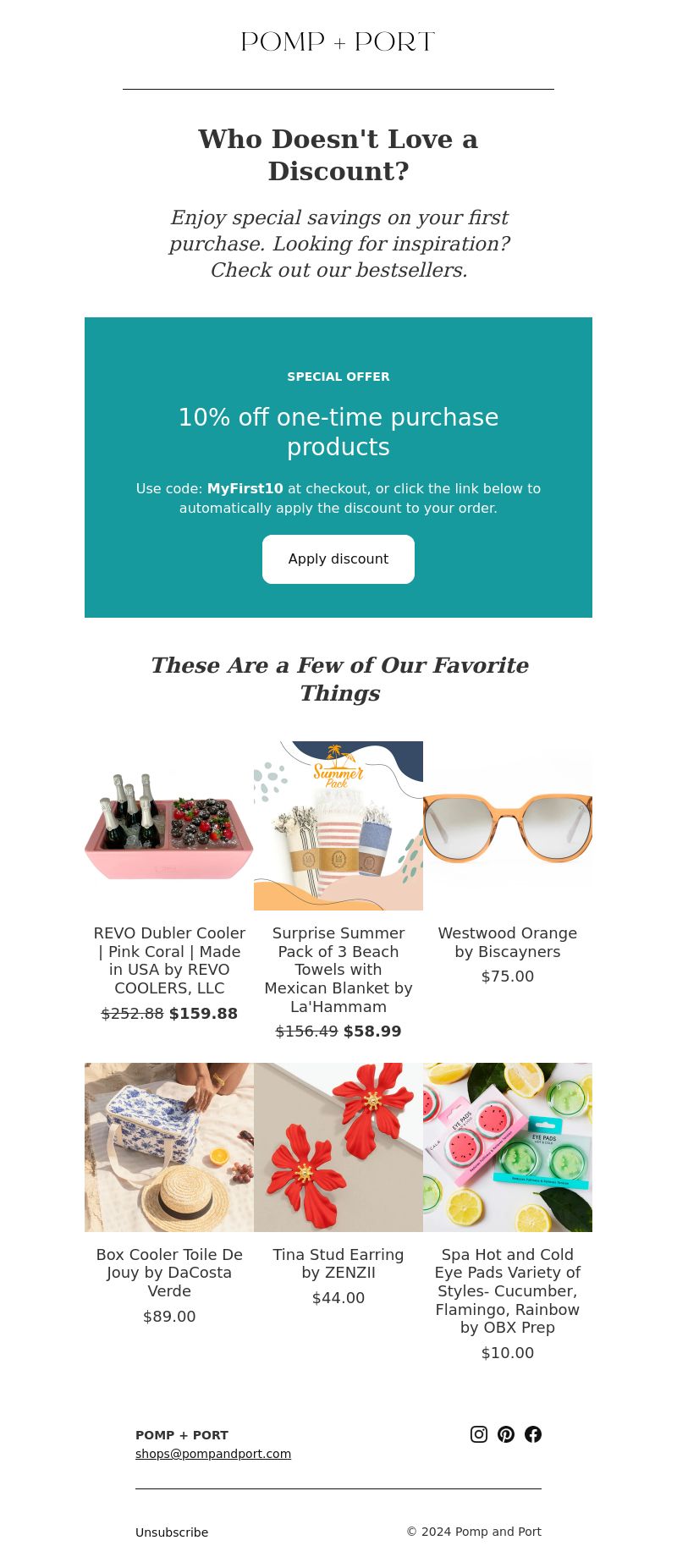This screenshot has width=677, height=1568.
Task: Click the POMP + PORT header logo
Action: point(338,41)
